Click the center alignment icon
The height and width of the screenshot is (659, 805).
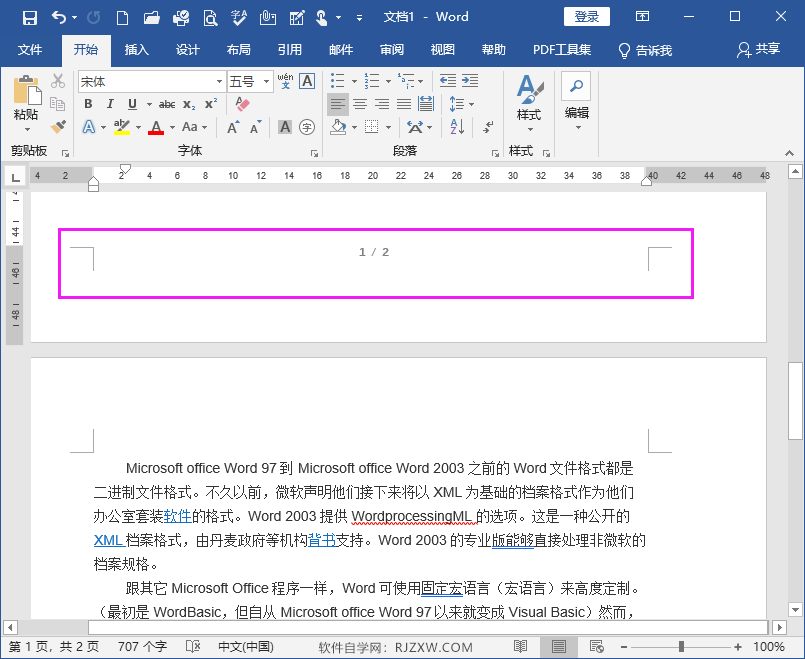360,104
